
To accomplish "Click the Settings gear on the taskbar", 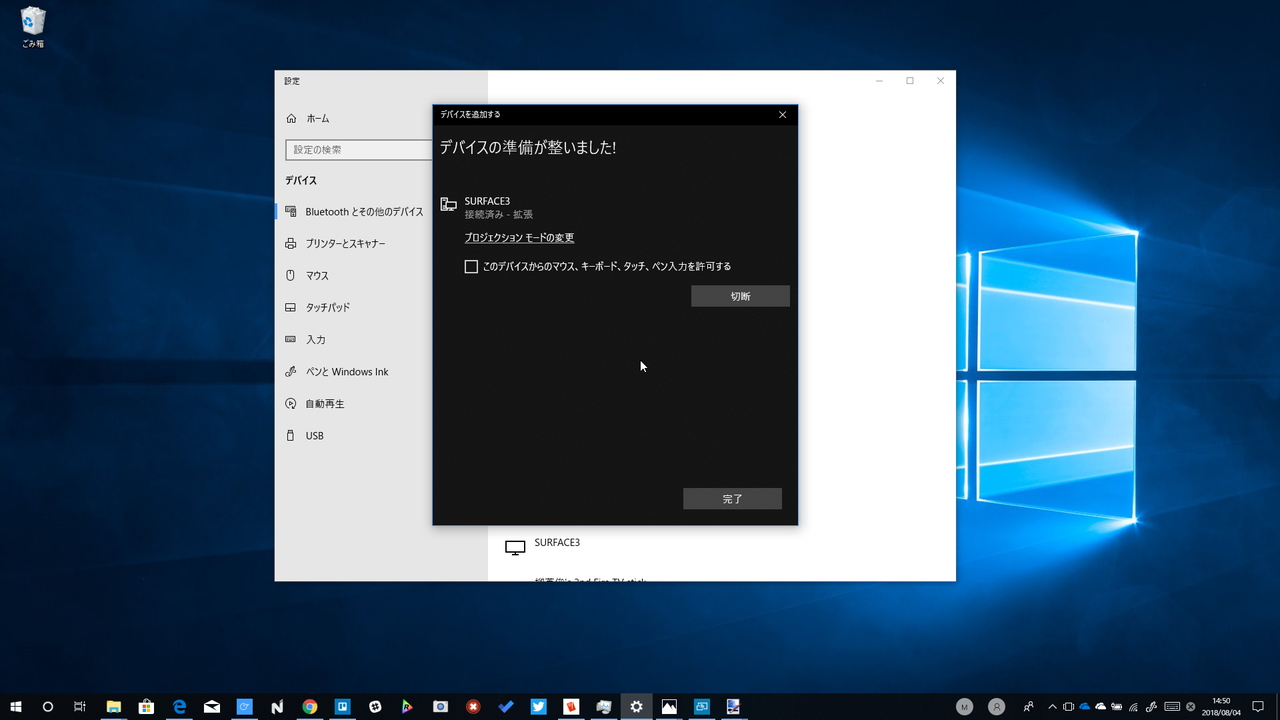I will click(x=636, y=707).
